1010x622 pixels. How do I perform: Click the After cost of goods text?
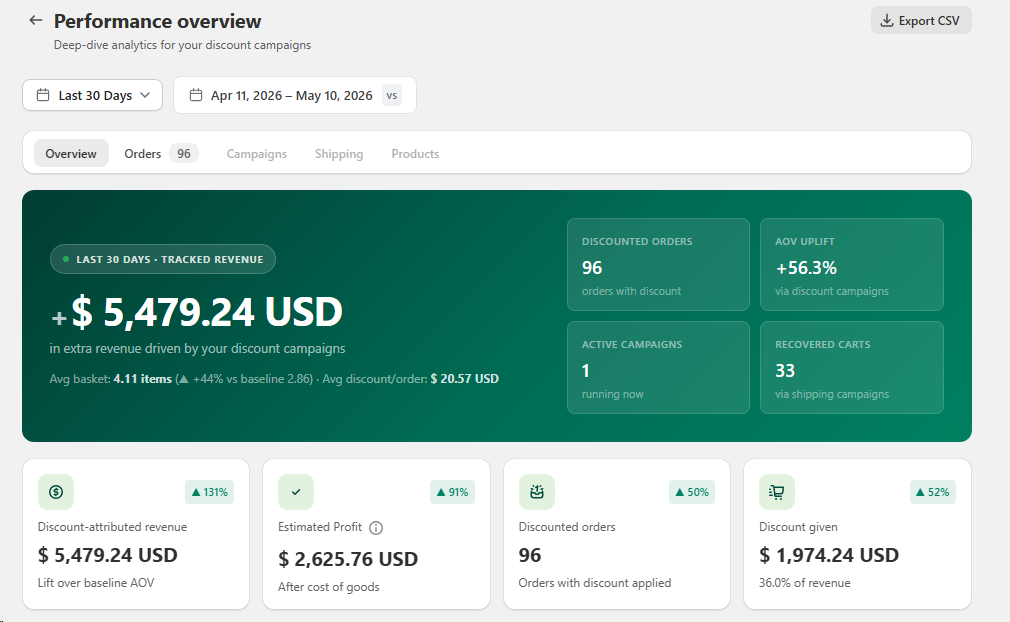point(329,587)
